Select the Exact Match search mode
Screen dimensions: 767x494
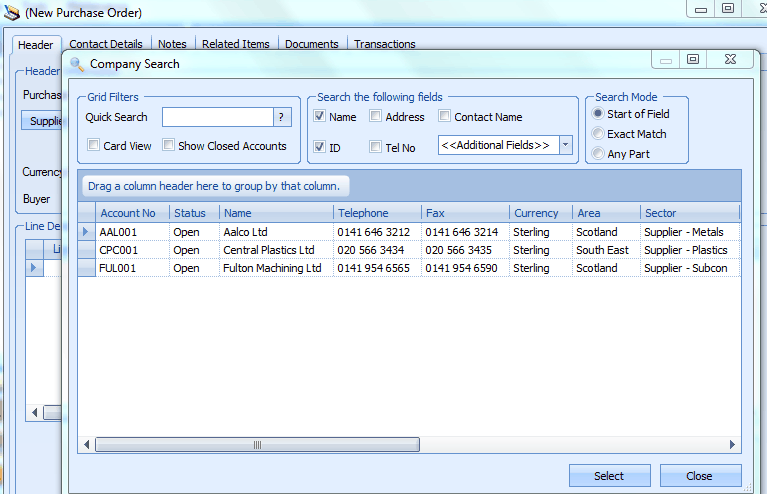click(598, 134)
